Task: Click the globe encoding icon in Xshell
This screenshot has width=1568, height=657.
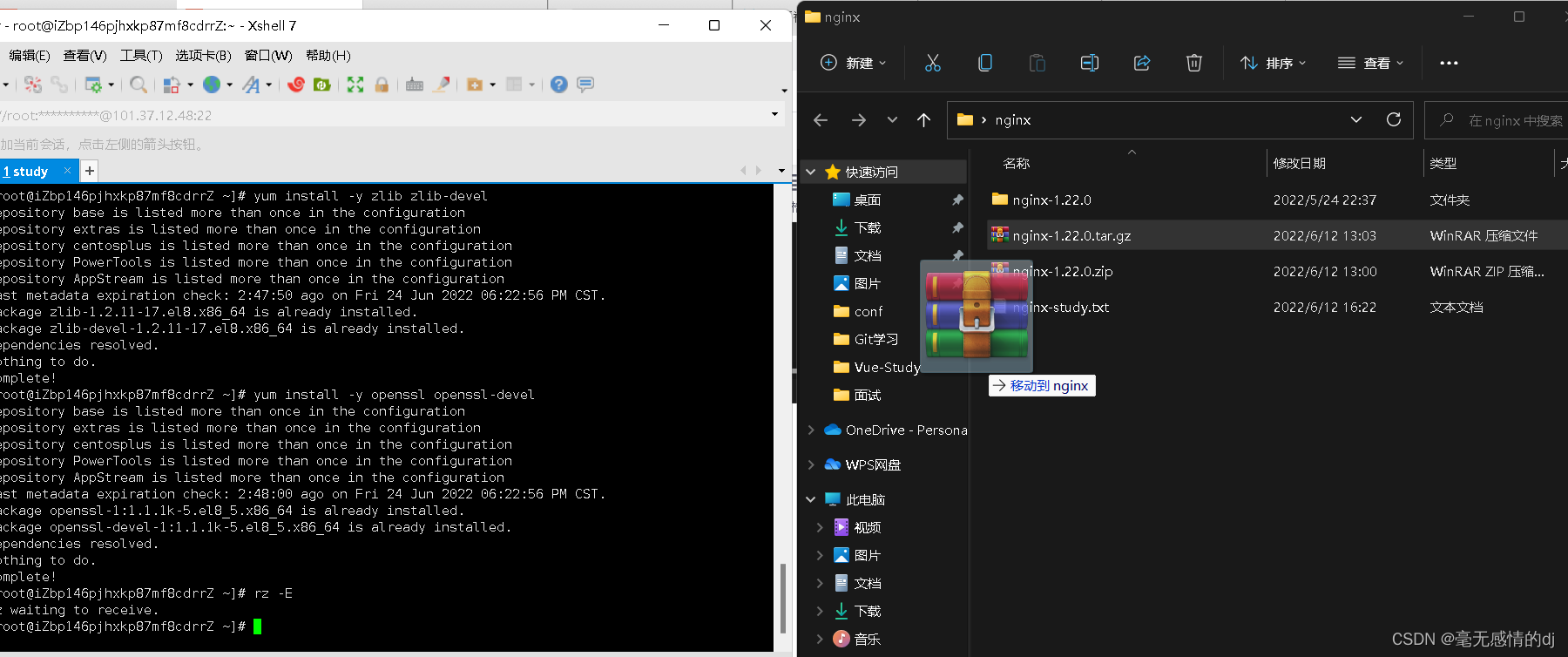Action: pyautogui.click(x=212, y=85)
